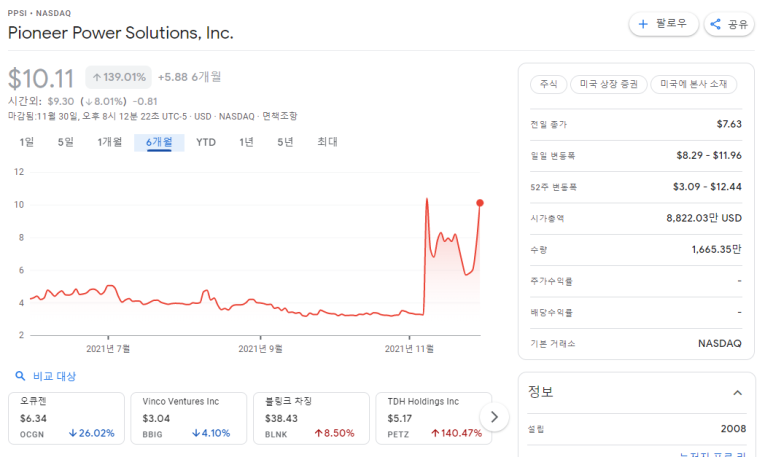Click the 기본 거래소 value NASDAQ
This screenshot has width=773, height=457.
(720, 343)
